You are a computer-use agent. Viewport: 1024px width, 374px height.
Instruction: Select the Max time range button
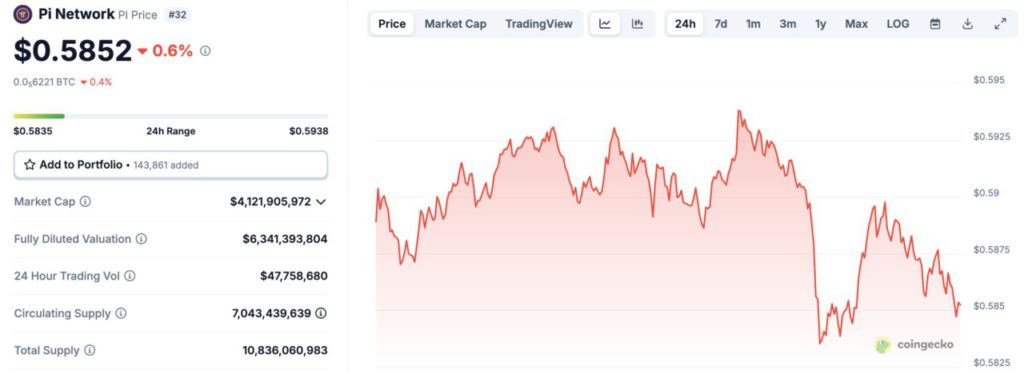point(856,24)
